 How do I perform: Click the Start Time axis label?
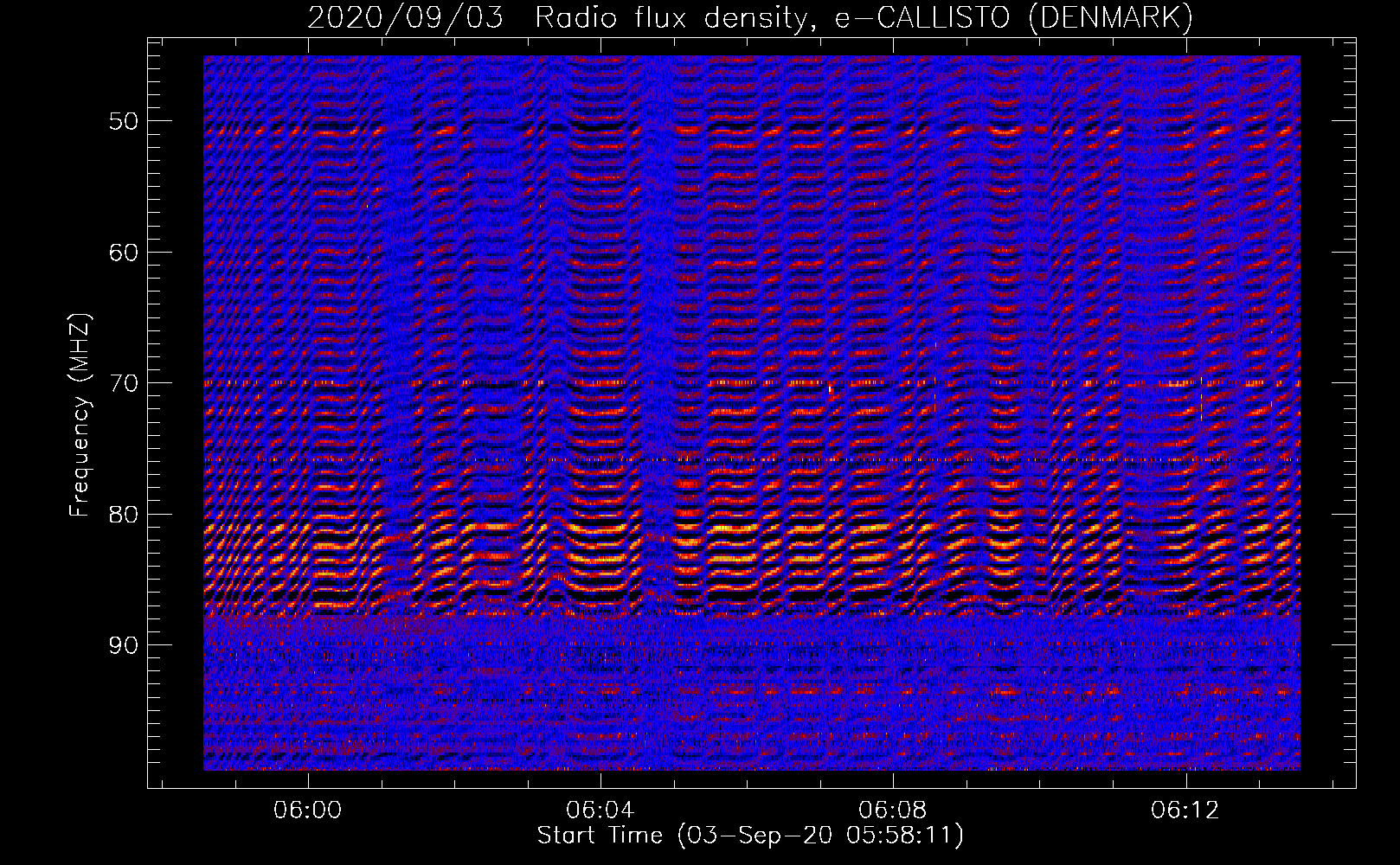click(x=750, y=836)
